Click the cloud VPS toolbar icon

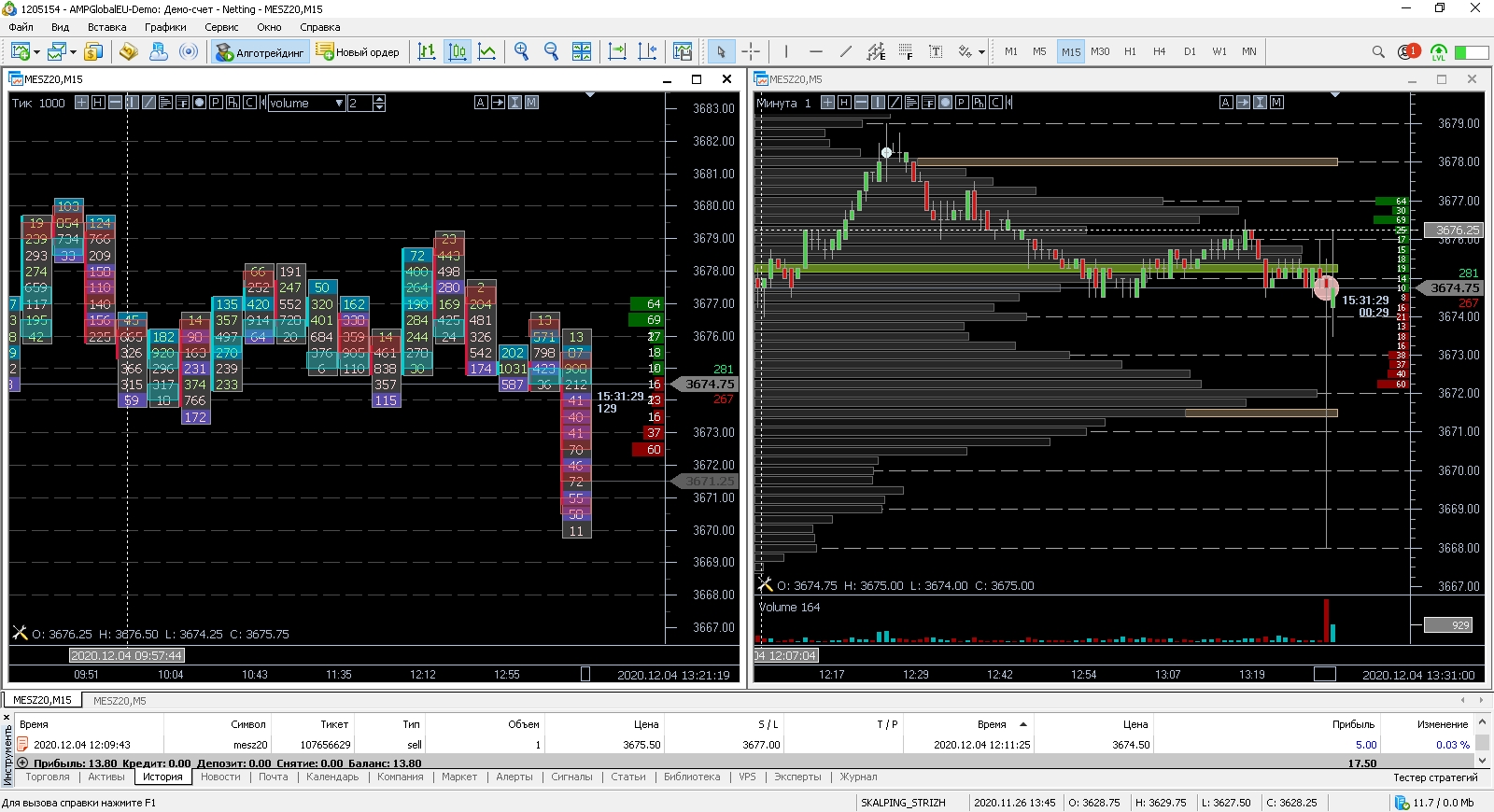point(159,51)
